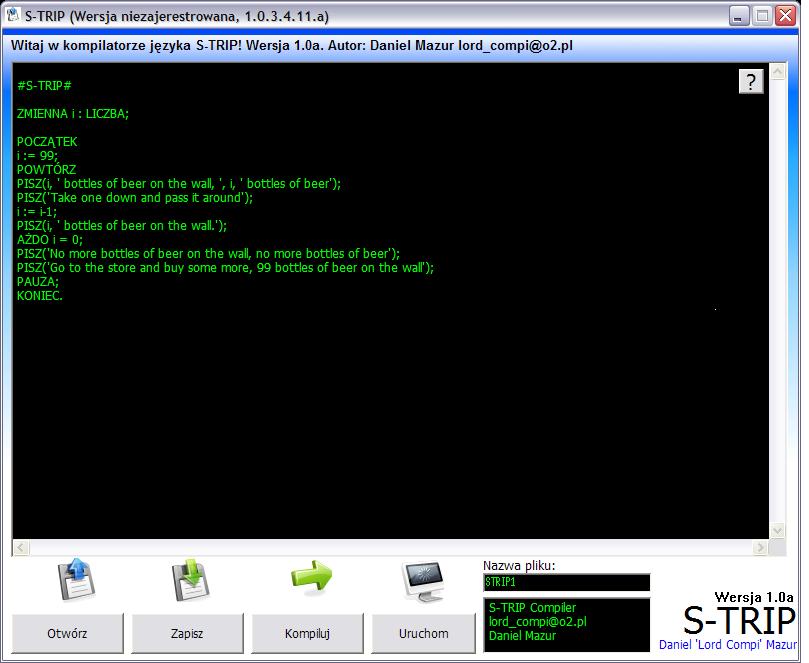Click the editor's vertical scrollbar up arrow
Image resolution: width=809 pixels, height=663 pixels.
coord(778,71)
